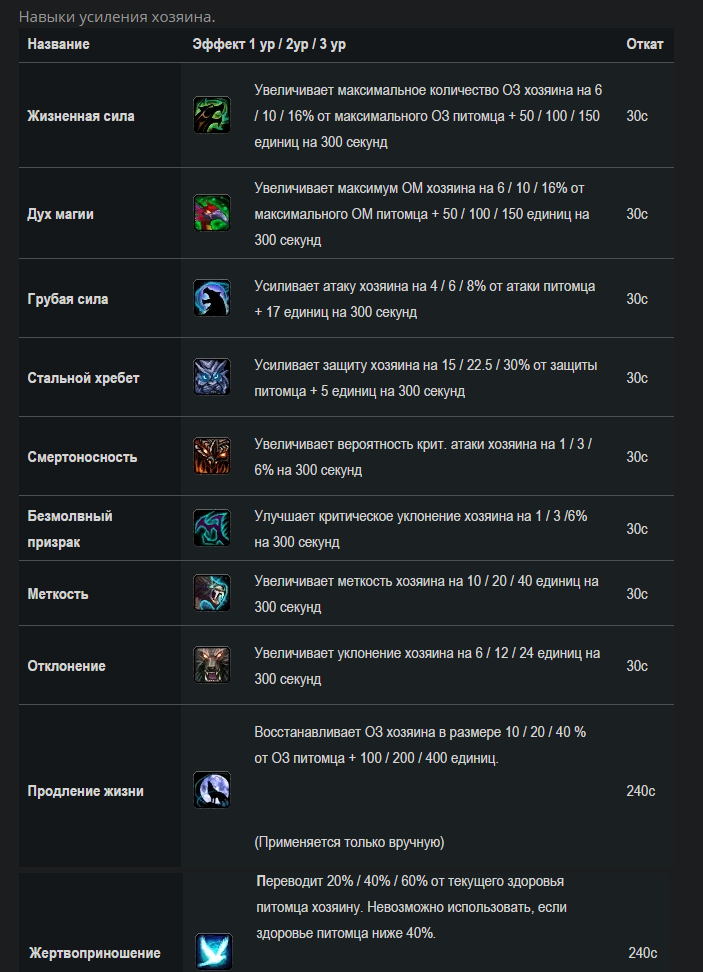This screenshot has width=703, height=972.
Task: Select the Меткость skill icon
Action: pos(212,593)
